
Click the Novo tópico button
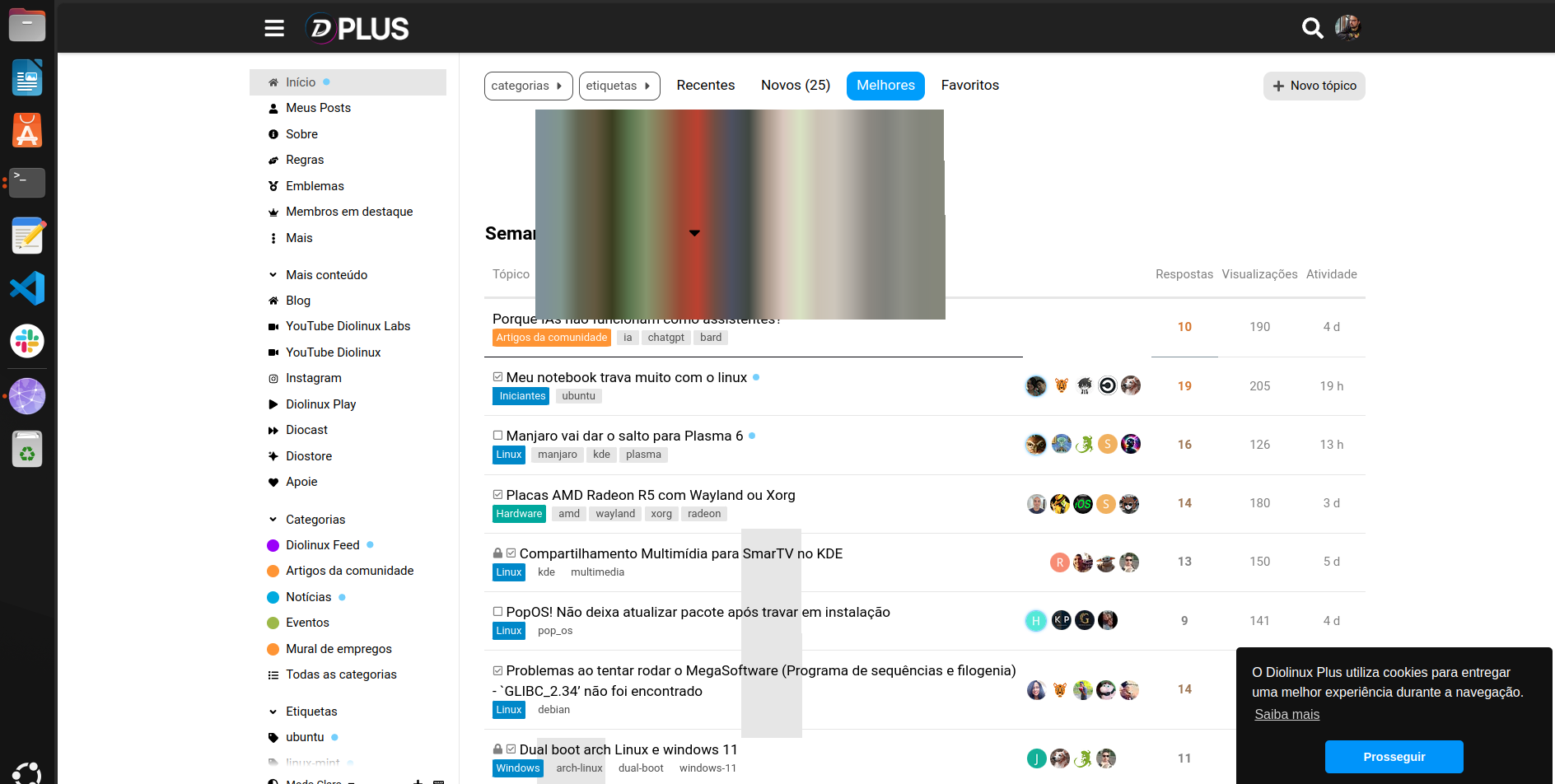click(1315, 86)
